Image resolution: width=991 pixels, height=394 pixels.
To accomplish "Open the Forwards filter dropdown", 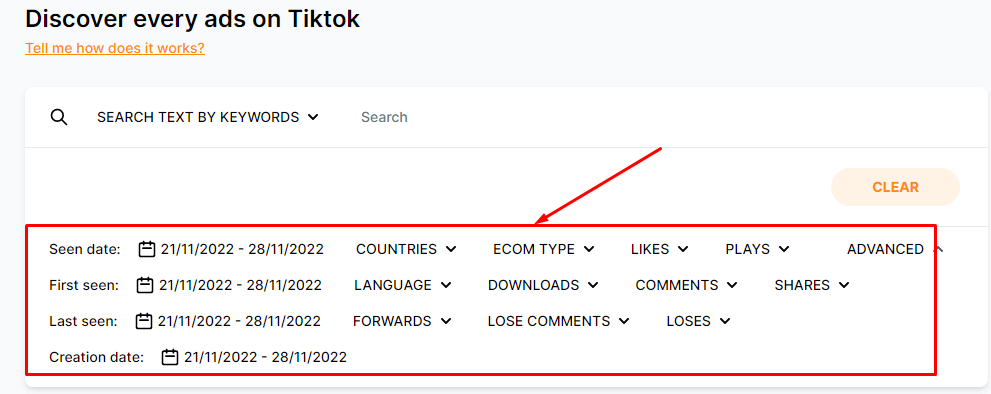I will [x=403, y=321].
